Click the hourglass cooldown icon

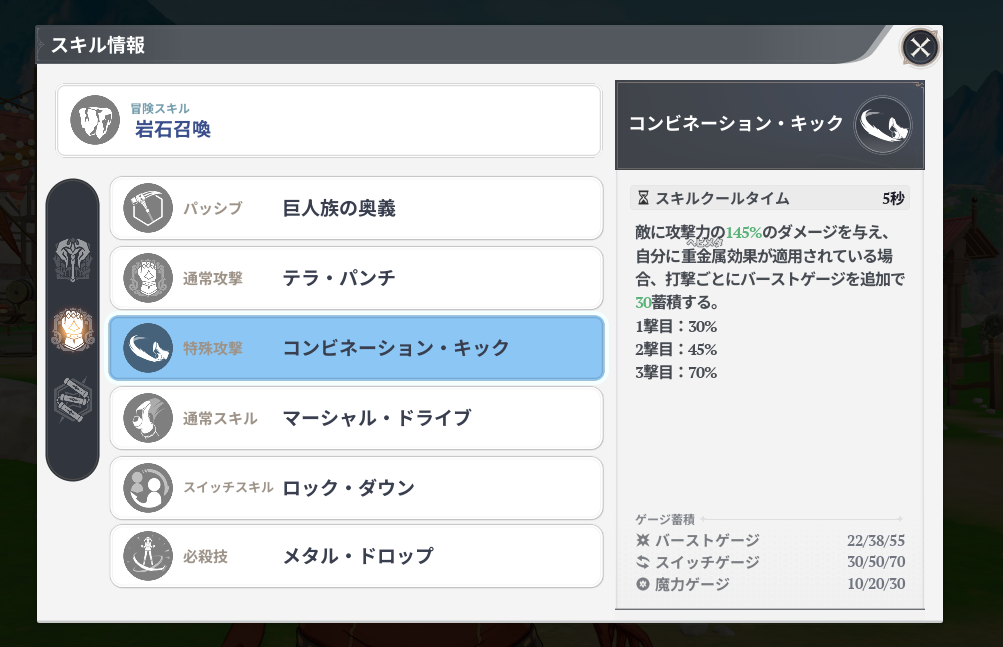(643, 198)
